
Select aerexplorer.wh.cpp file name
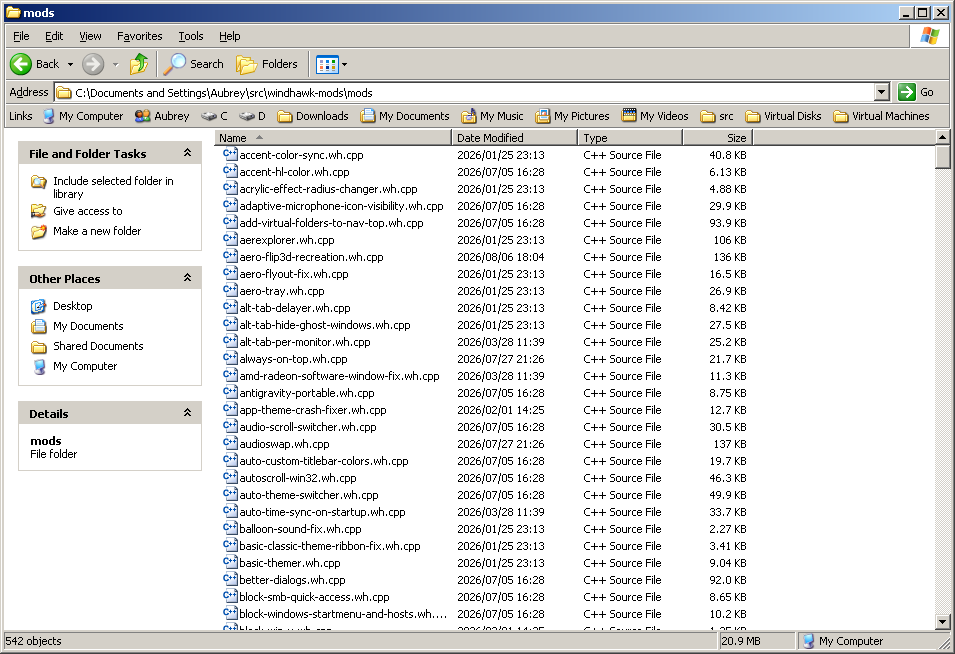pos(286,240)
